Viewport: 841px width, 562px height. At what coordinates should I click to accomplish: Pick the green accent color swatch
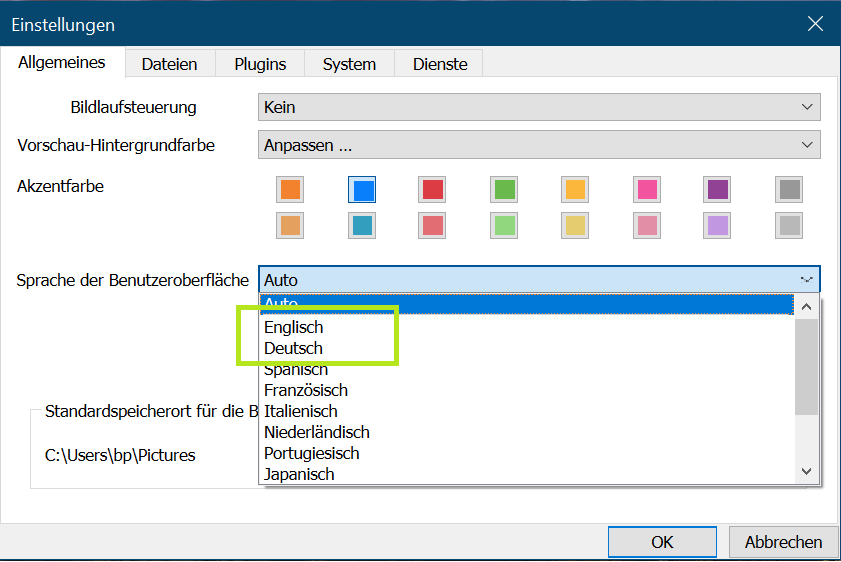coord(504,190)
